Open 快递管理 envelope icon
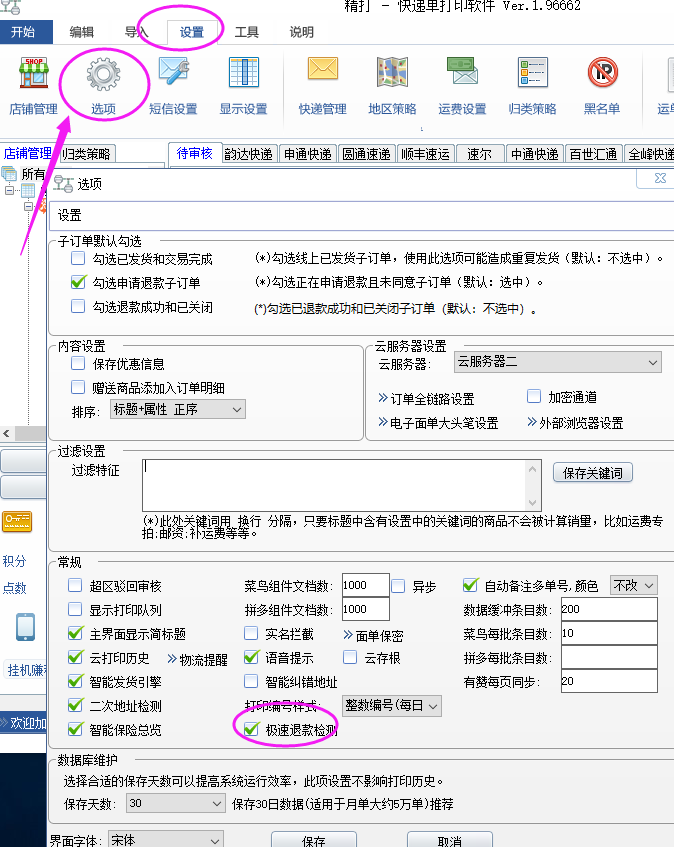Image resolution: width=674 pixels, height=847 pixels. point(322,69)
